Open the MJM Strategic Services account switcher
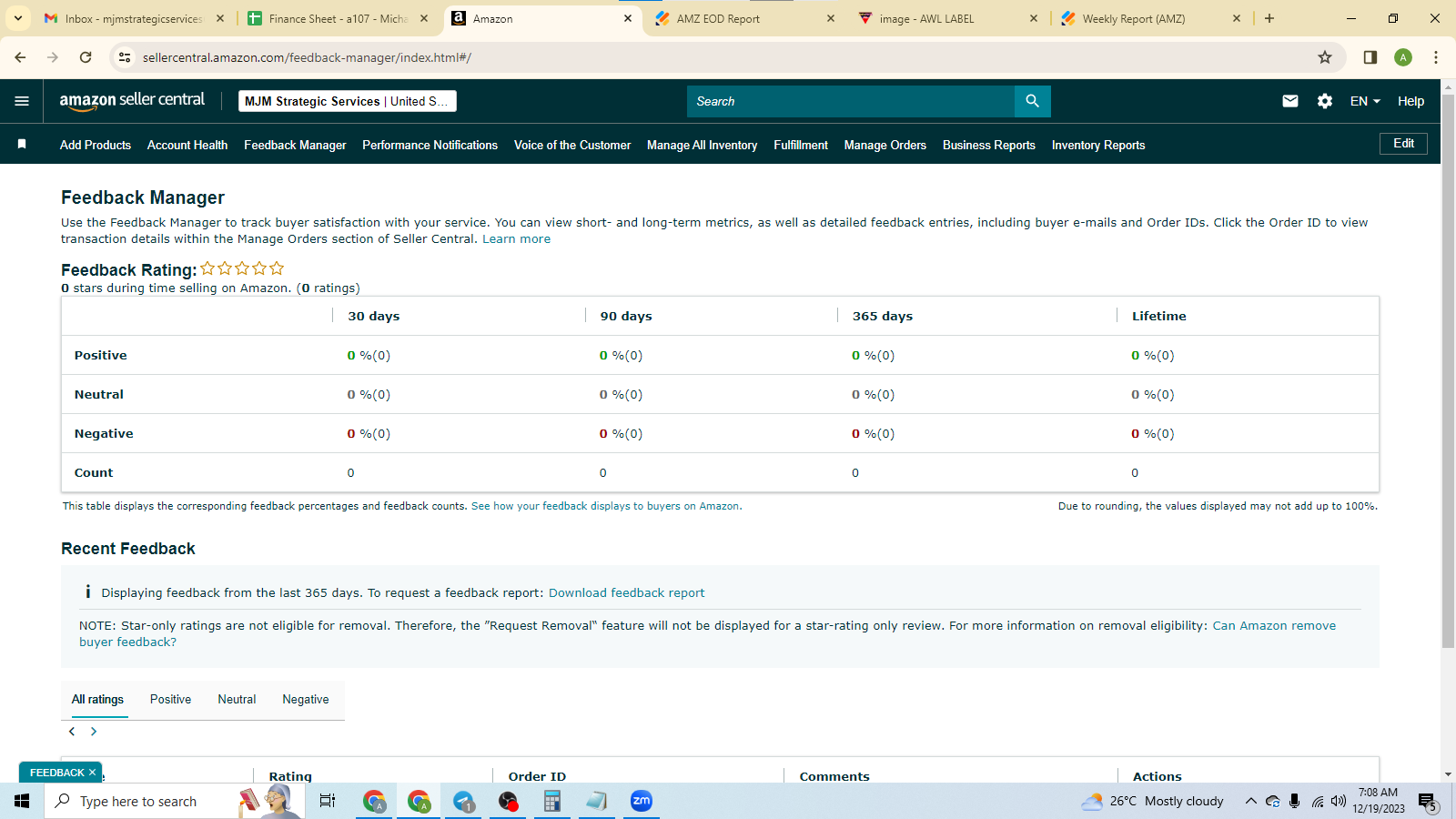Image resolution: width=1456 pixels, height=819 pixels. [x=348, y=101]
